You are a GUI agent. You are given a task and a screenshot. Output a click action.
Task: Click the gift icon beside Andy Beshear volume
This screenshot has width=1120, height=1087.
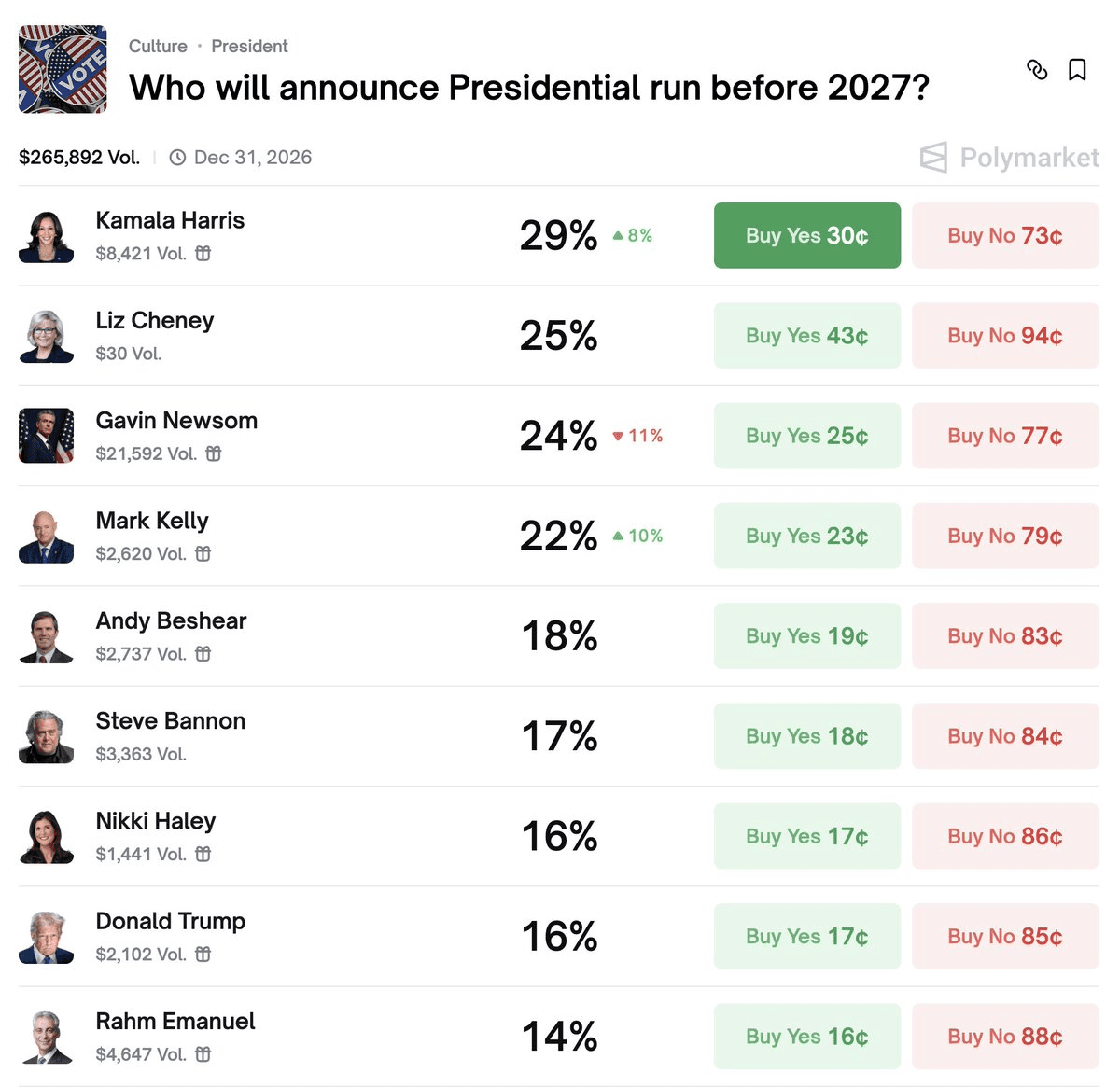(x=203, y=653)
